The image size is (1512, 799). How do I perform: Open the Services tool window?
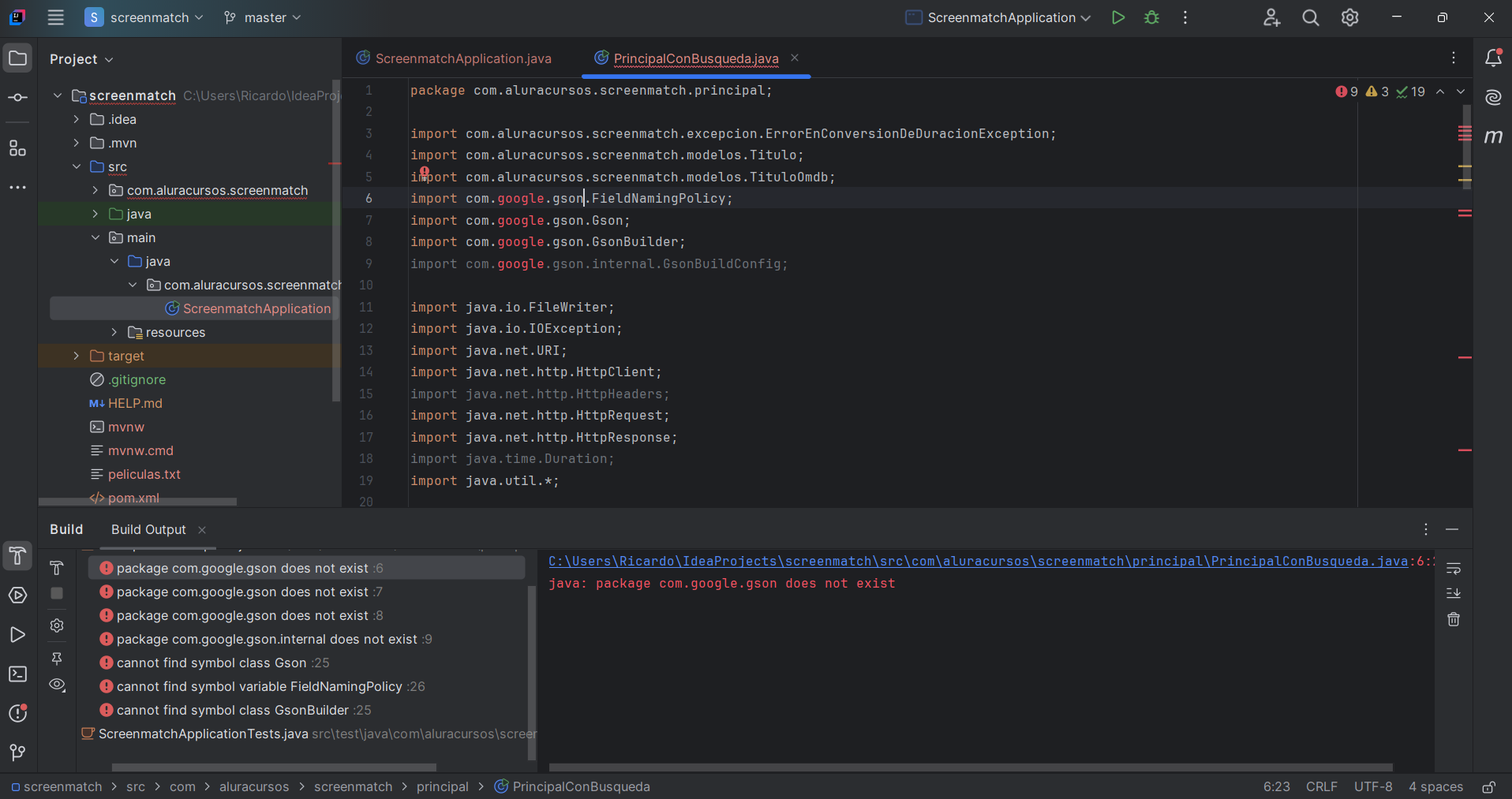[x=18, y=596]
